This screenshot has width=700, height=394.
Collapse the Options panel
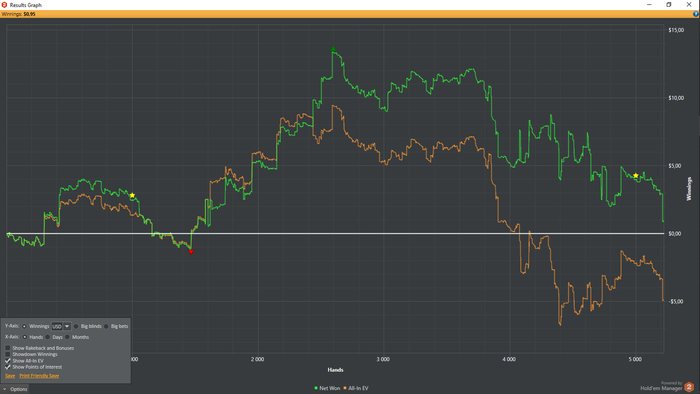point(15,389)
